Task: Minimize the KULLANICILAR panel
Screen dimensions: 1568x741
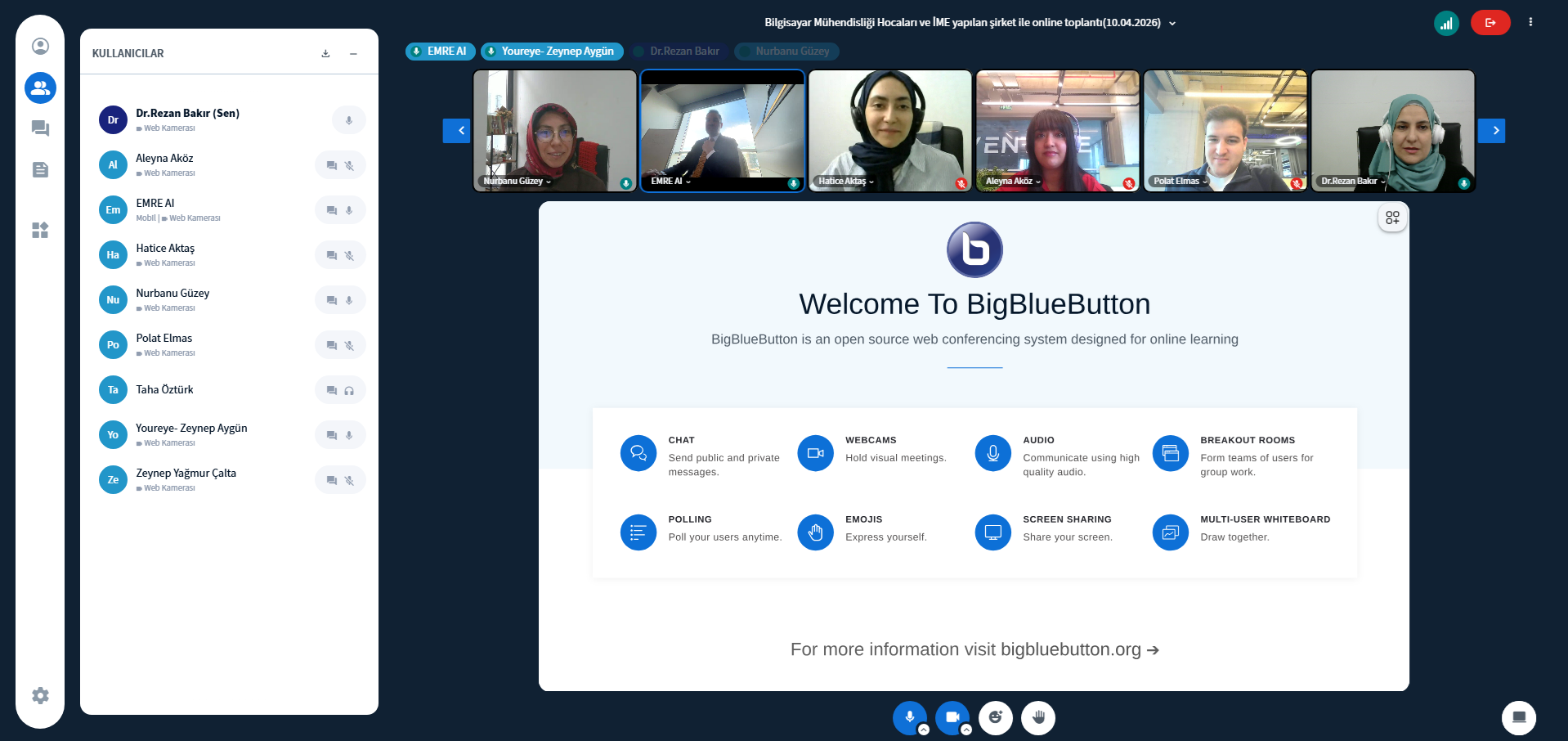Action: pos(353,54)
